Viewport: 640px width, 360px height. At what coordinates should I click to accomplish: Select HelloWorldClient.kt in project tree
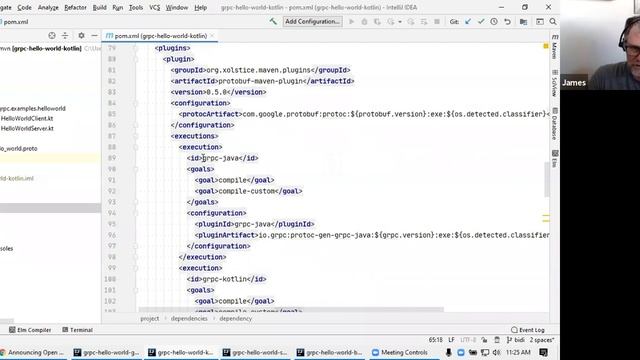coord(27,118)
